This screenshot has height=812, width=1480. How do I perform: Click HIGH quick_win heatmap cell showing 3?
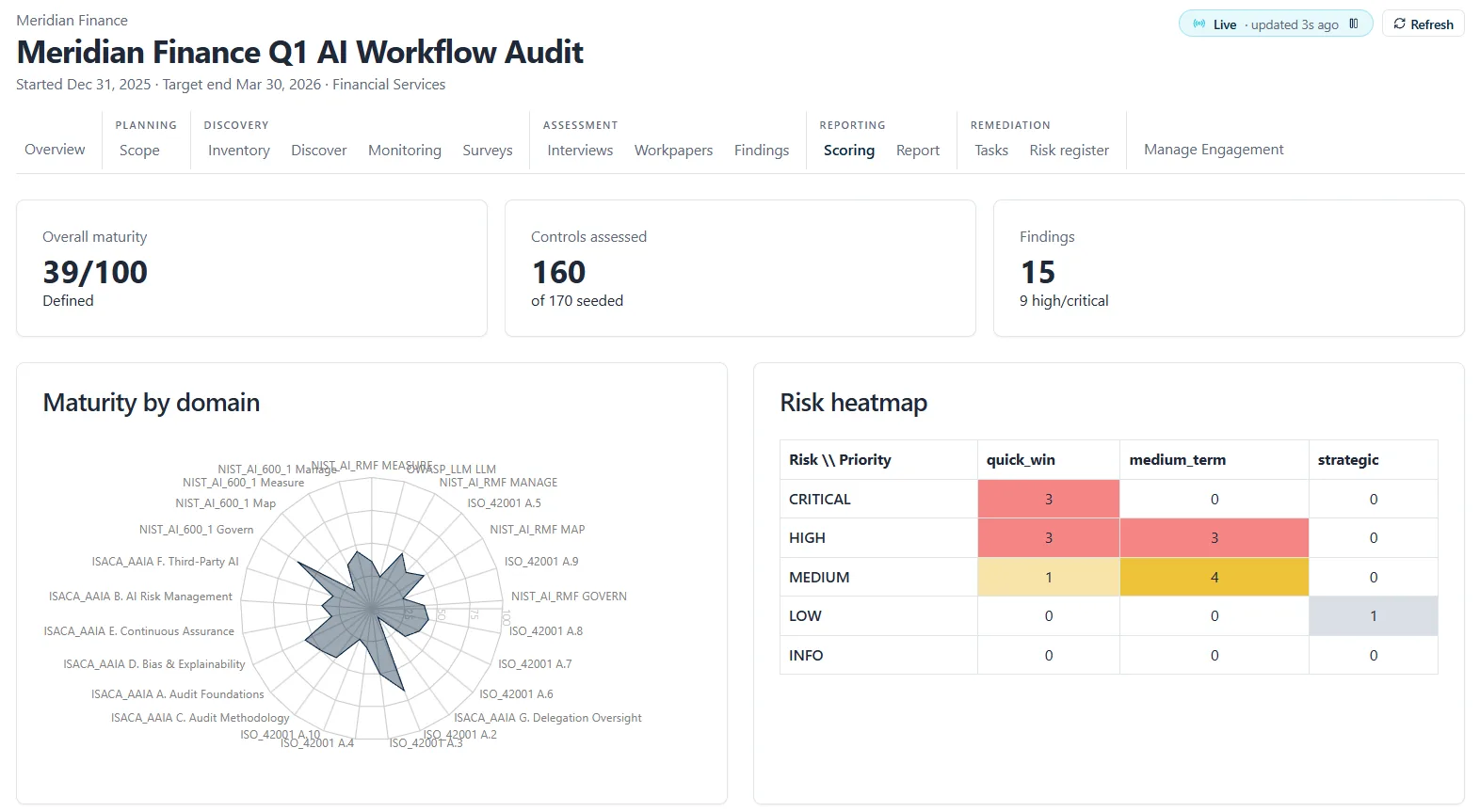[1049, 538]
